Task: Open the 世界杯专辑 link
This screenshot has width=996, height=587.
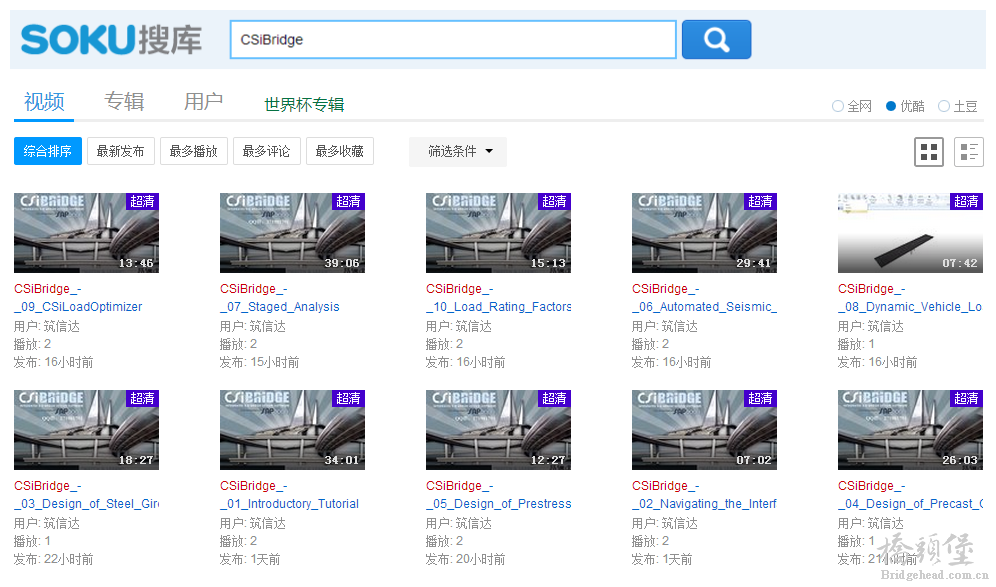Action: click(304, 104)
